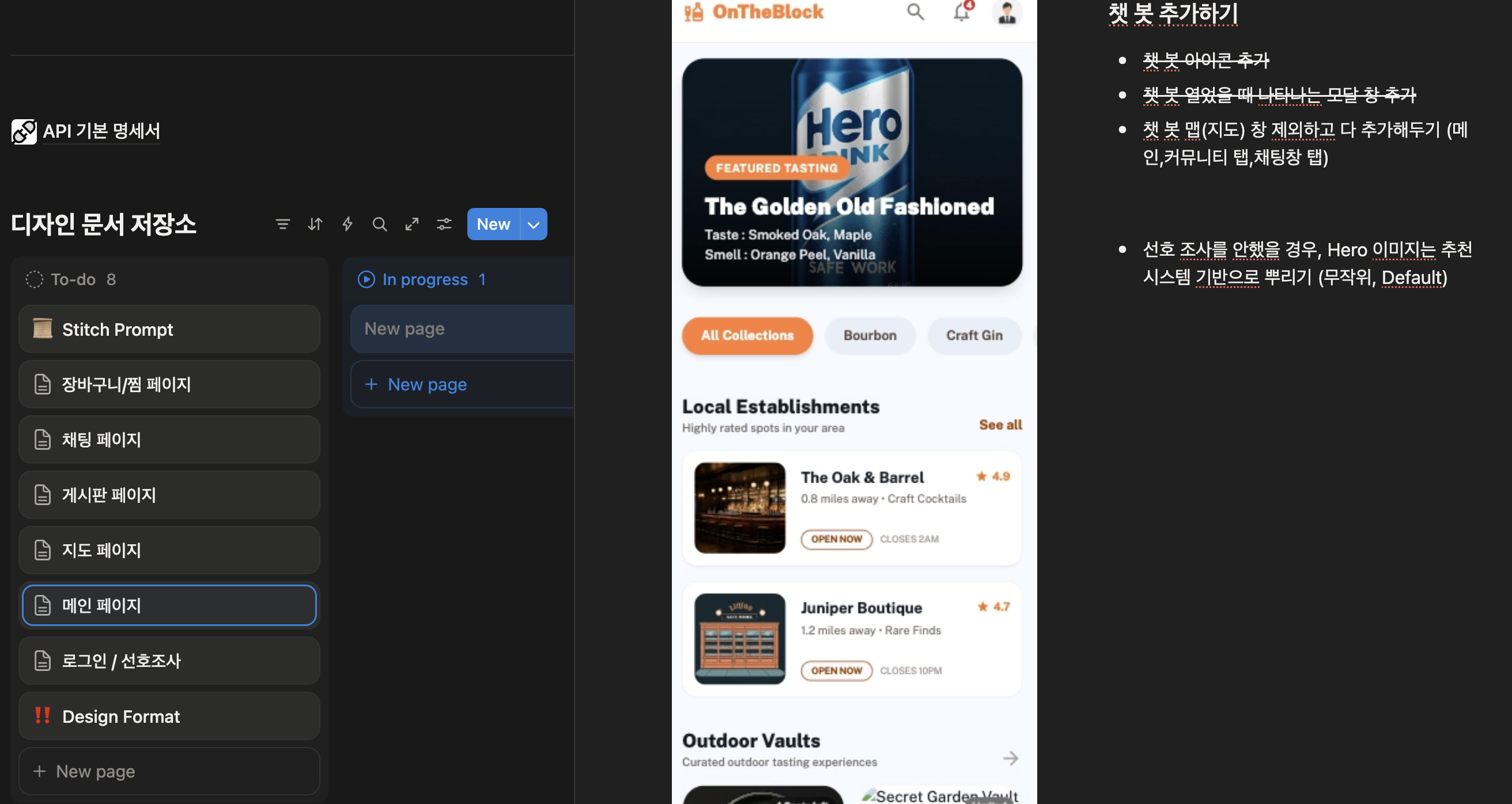Add New page in To-do column
The width and height of the screenshot is (1512, 804).
(95, 771)
